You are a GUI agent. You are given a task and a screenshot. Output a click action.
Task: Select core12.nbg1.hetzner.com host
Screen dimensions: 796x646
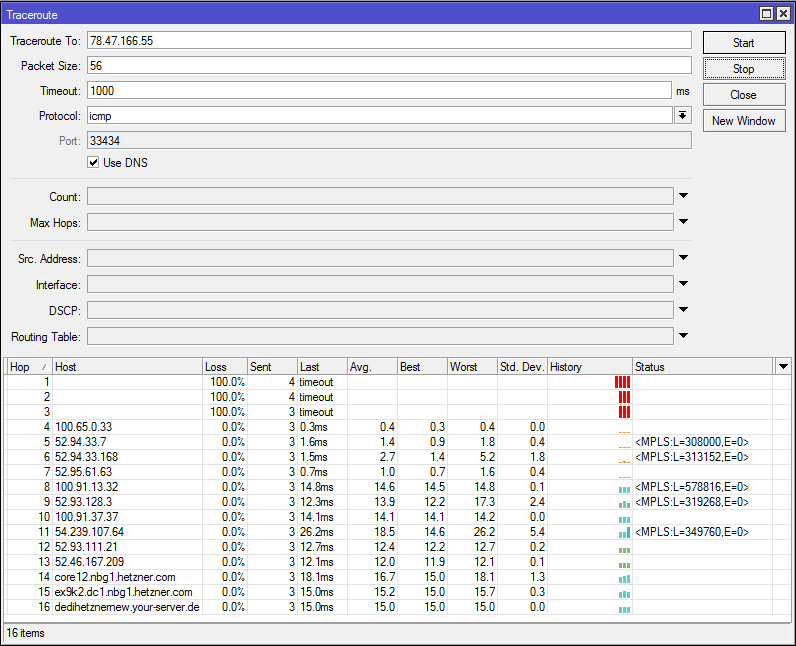[115, 576]
